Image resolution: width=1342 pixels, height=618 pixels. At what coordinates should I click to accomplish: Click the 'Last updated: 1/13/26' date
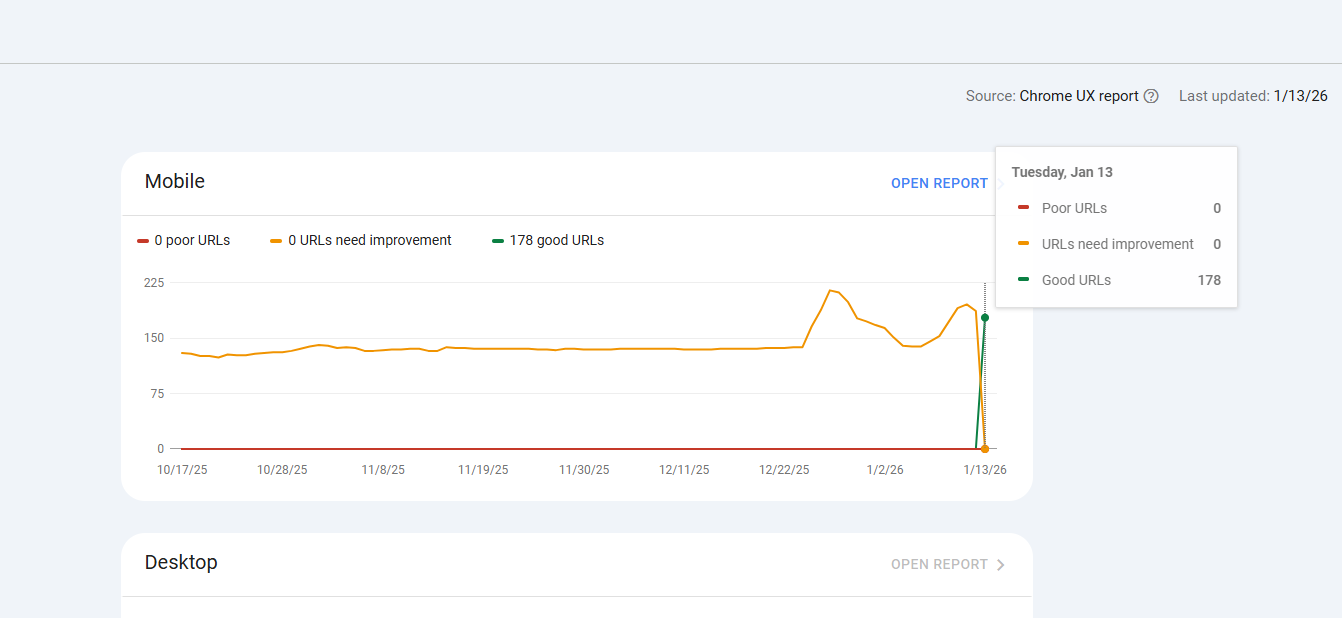coord(1300,96)
